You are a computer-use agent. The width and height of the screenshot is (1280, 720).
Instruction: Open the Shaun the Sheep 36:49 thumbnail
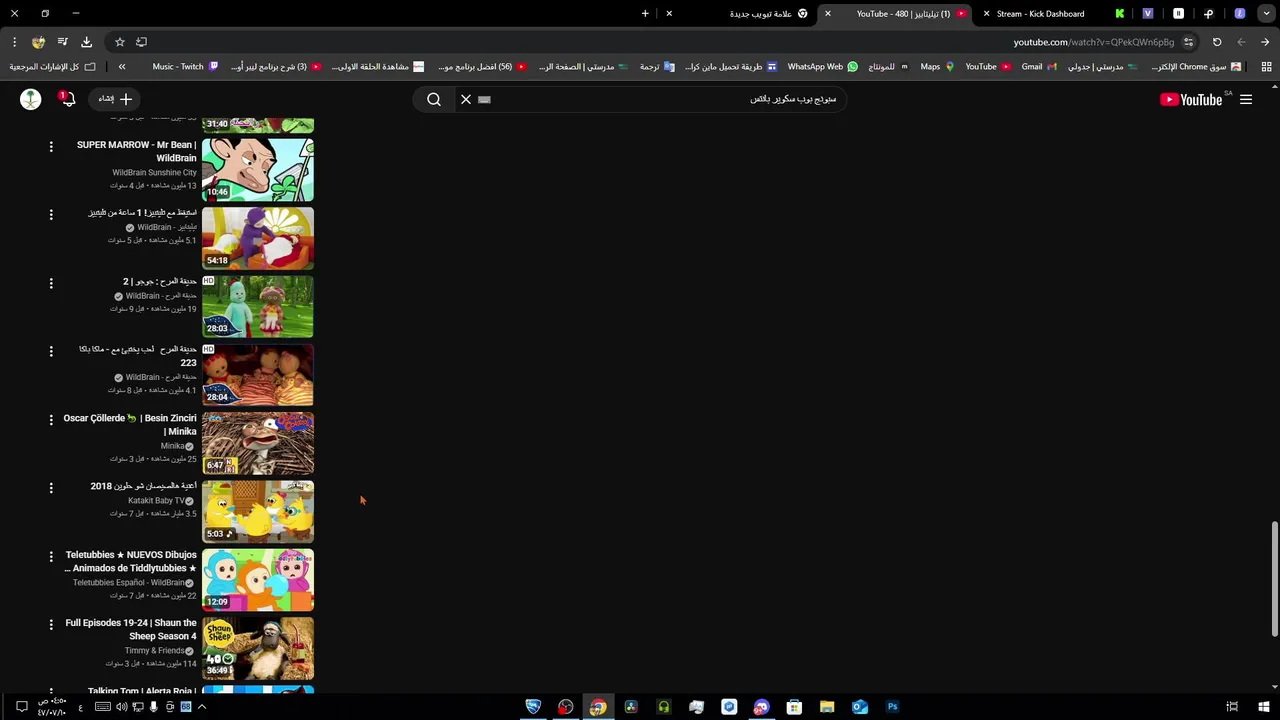[x=258, y=648]
